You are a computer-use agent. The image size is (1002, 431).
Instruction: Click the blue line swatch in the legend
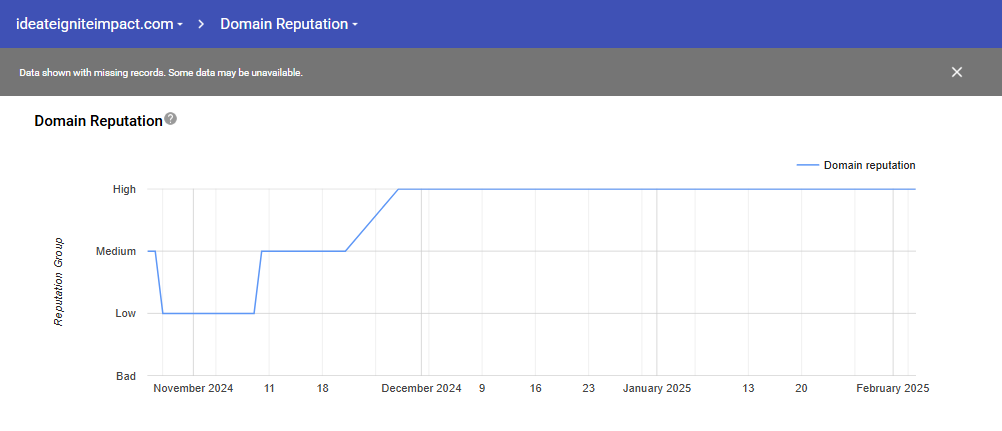pos(807,166)
